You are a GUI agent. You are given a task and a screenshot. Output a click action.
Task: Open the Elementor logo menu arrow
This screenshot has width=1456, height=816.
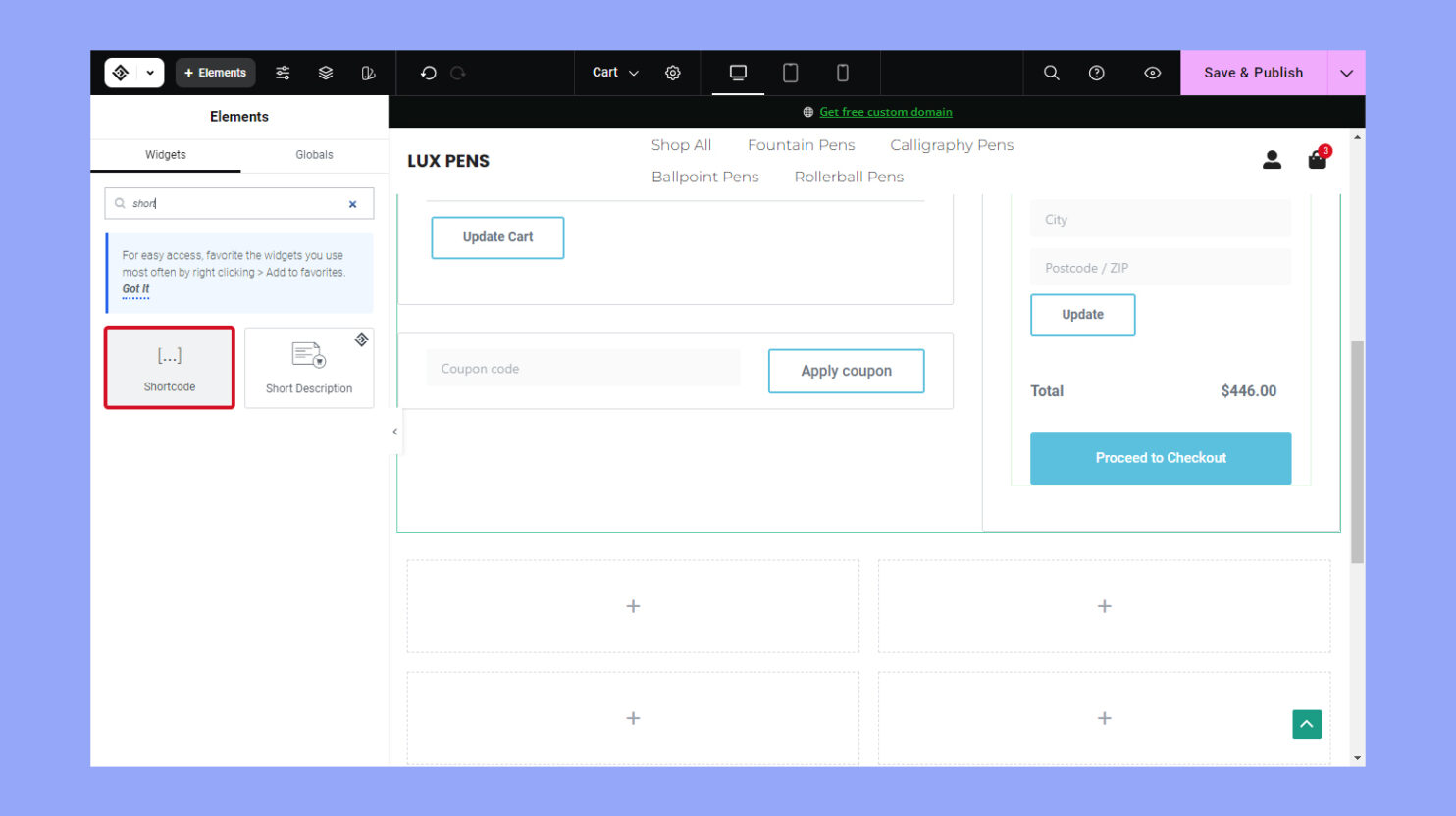point(150,72)
